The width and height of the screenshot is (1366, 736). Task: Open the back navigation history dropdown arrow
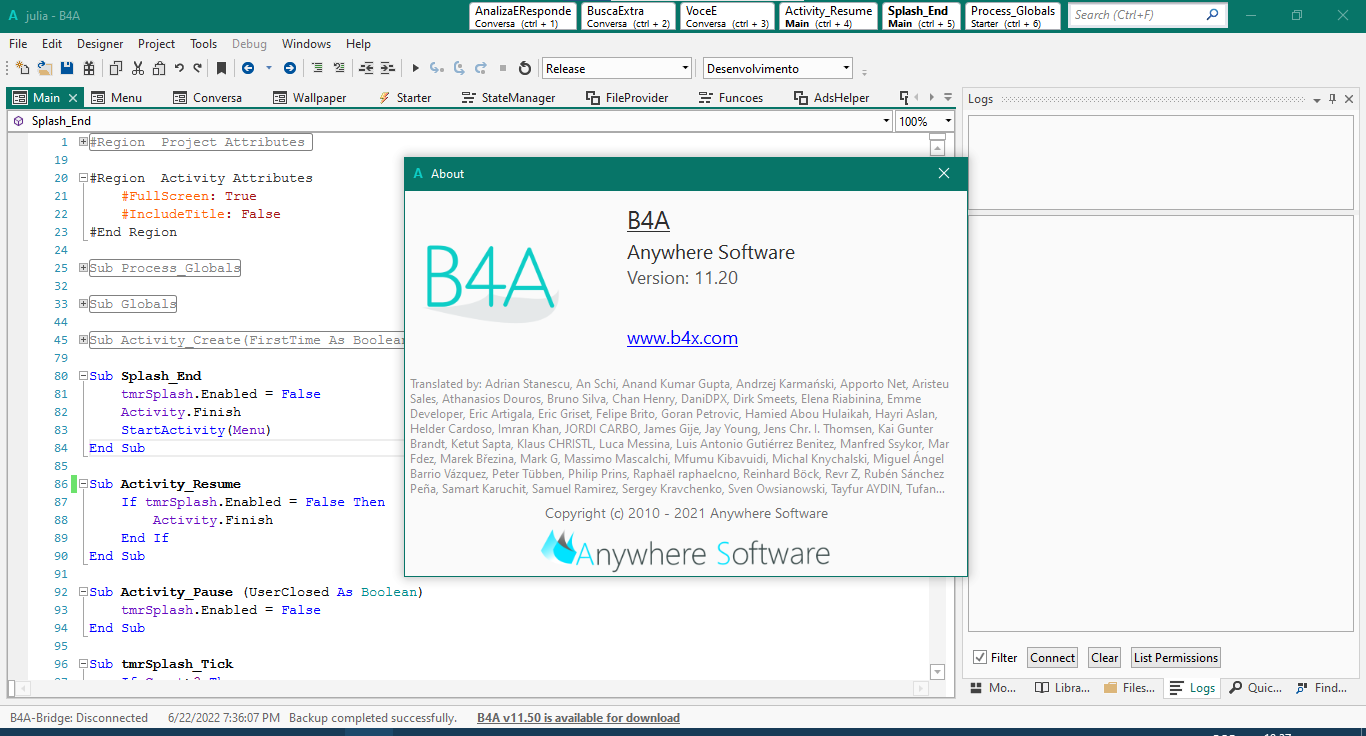(268, 68)
